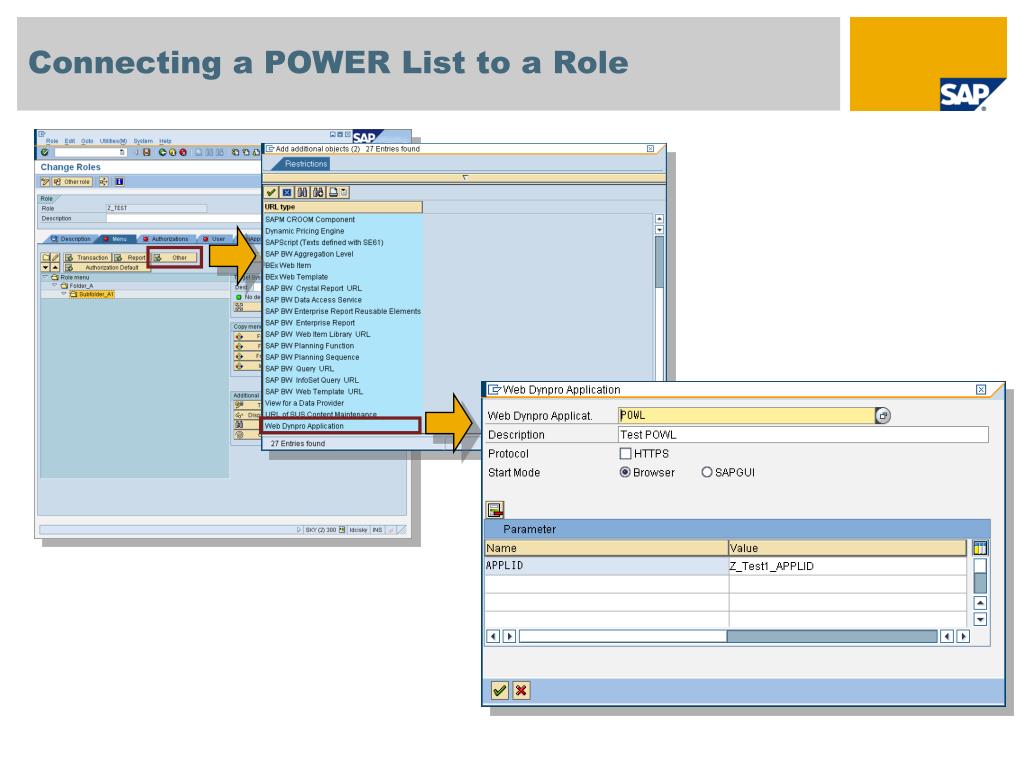Image resolution: width=1024 pixels, height=768 pixels.
Task: Open value help next to the POWL field
Action: tap(883, 415)
